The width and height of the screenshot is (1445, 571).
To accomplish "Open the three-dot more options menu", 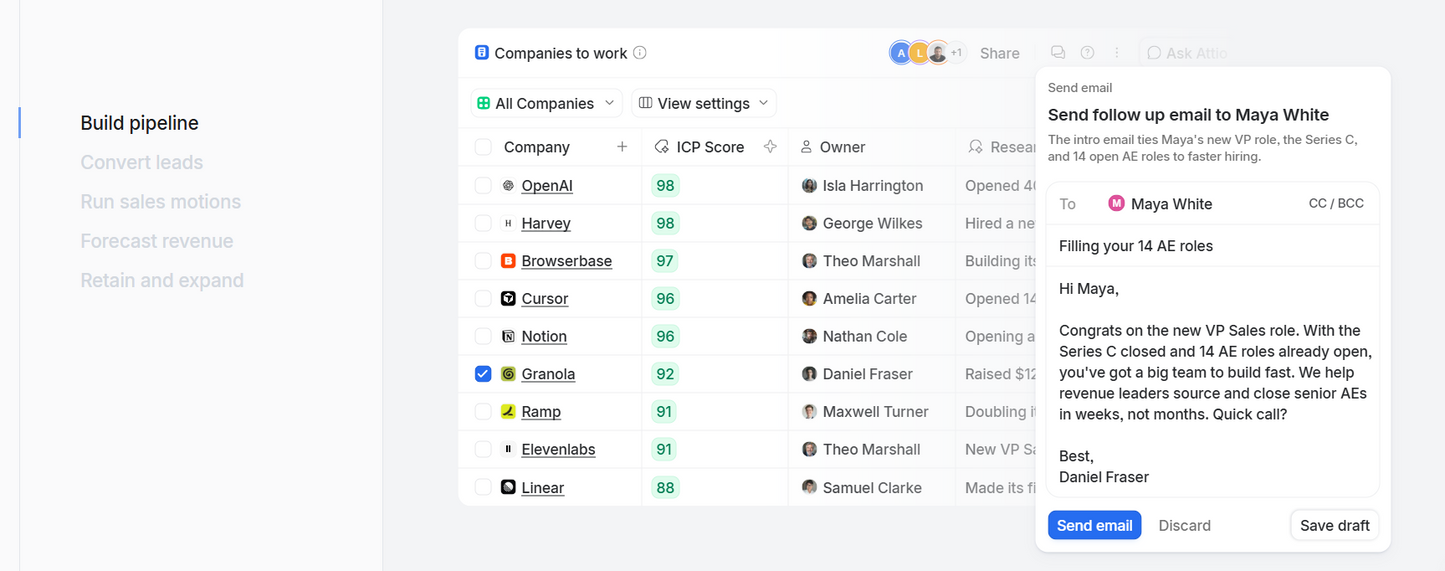I will click(x=1117, y=53).
